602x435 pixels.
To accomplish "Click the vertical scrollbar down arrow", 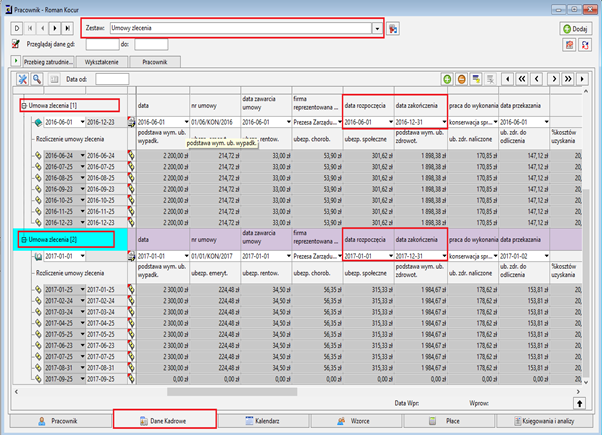I will (x=586, y=382).
